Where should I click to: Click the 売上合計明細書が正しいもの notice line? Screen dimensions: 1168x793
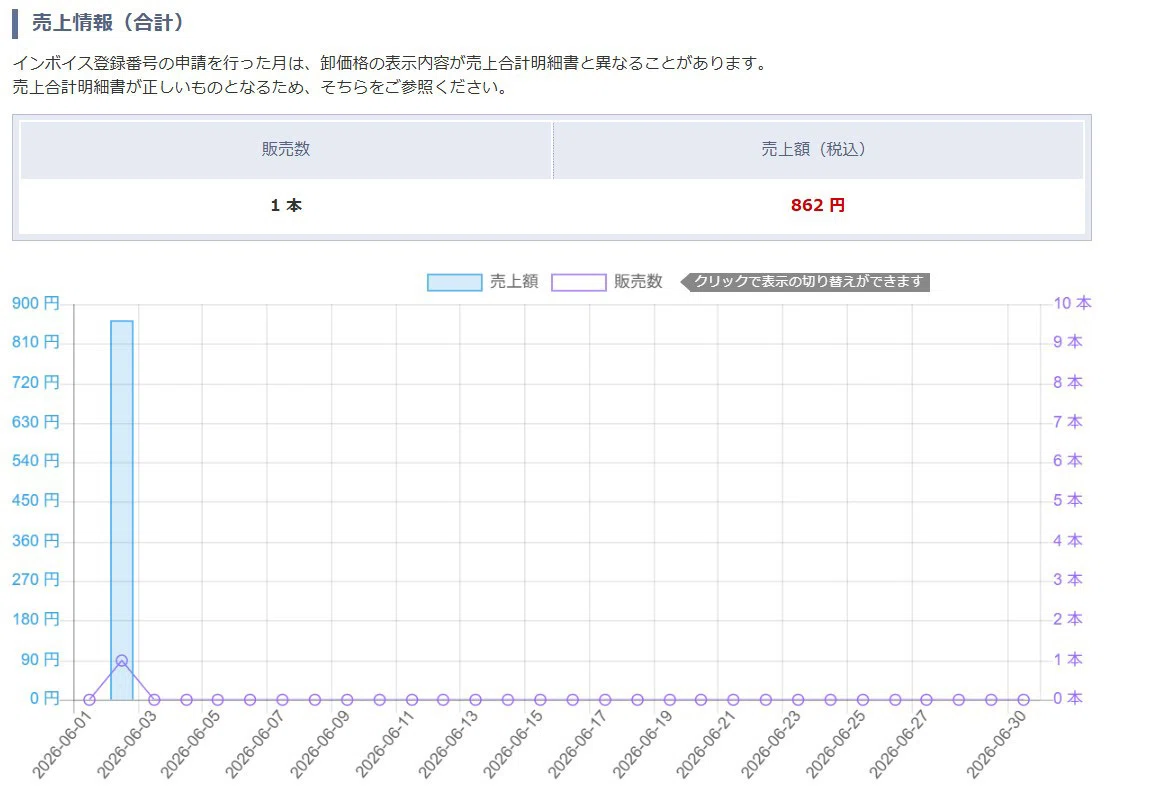tap(262, 87)
